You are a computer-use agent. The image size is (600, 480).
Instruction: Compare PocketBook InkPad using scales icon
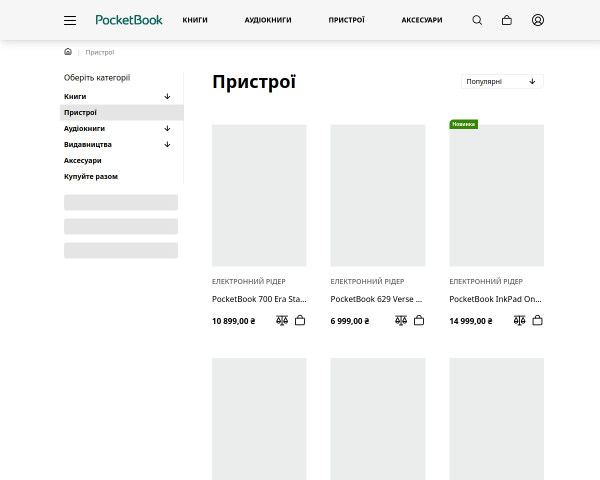[x=520, y=320]
